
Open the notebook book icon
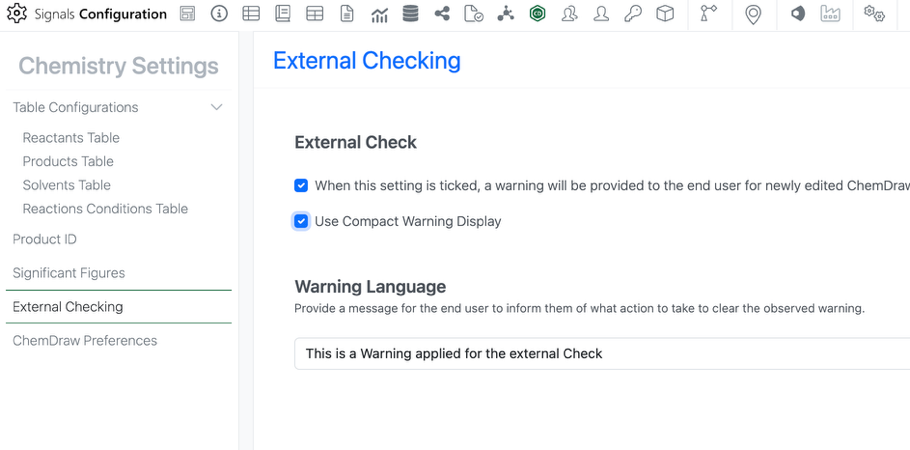tap(283, 14)
